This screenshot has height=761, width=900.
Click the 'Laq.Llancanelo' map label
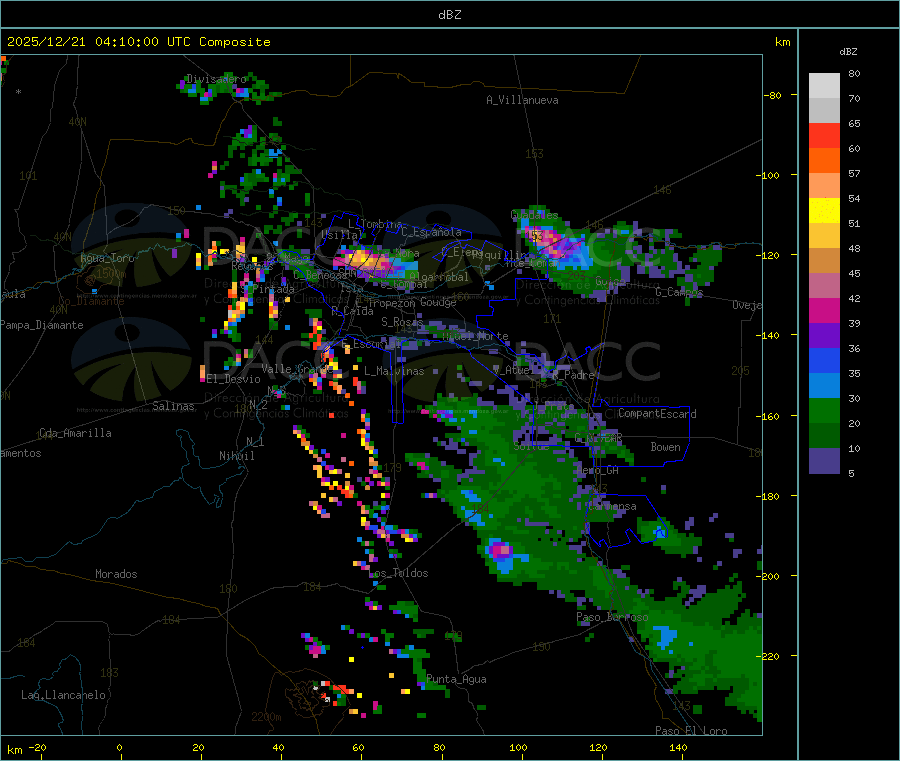tap(63, 695)
